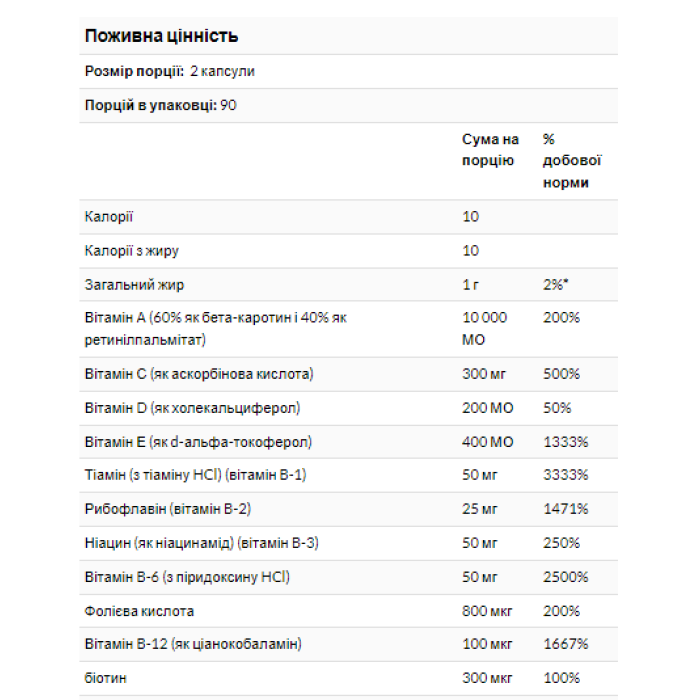The width and height of the screenshot is (700, 700).
Task: Click the 3333% daily value for Тіамін
Action: [x=566, y=475]
